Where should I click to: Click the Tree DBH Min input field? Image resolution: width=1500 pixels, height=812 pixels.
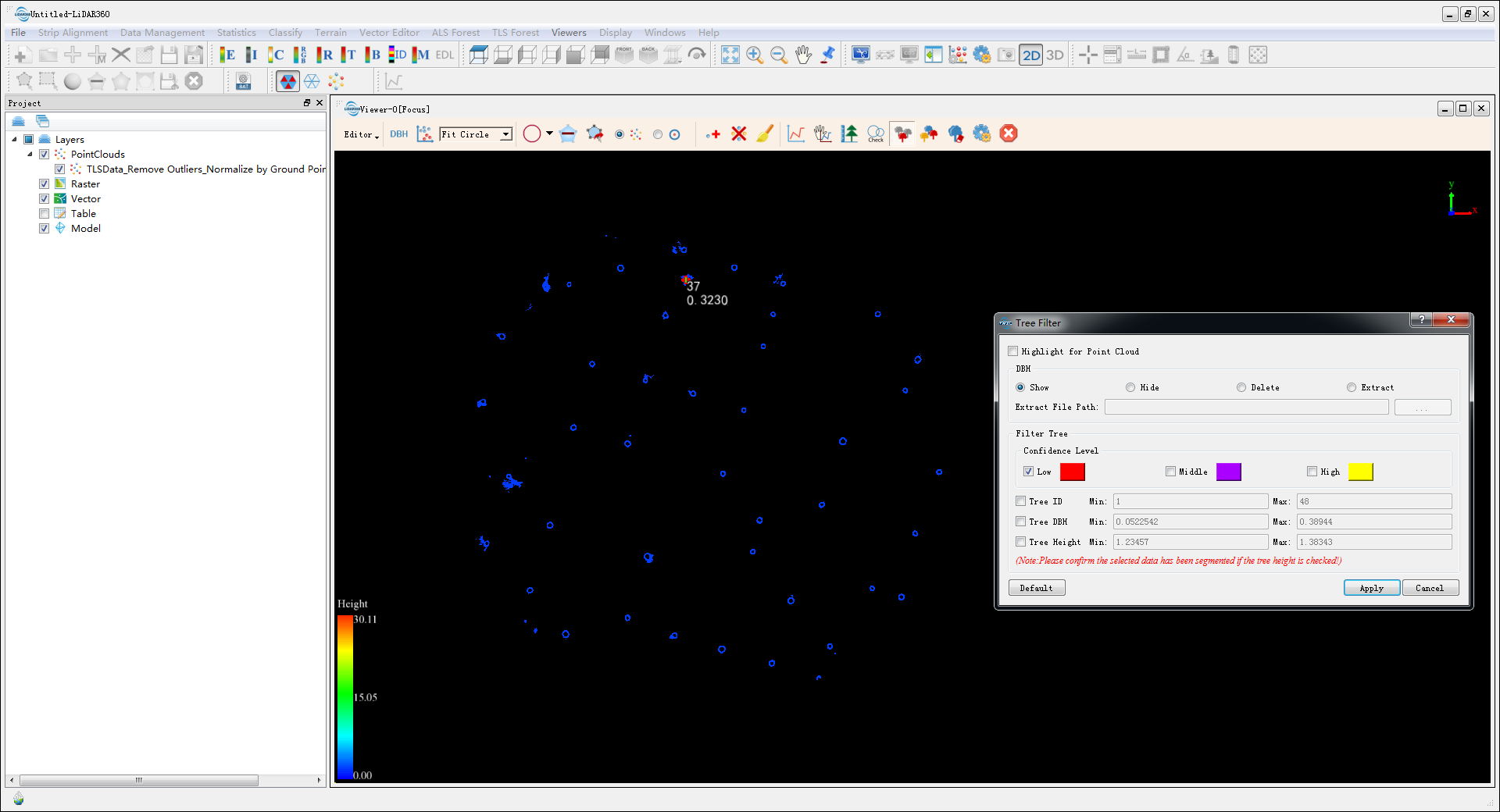click(x=1190, y=522)
